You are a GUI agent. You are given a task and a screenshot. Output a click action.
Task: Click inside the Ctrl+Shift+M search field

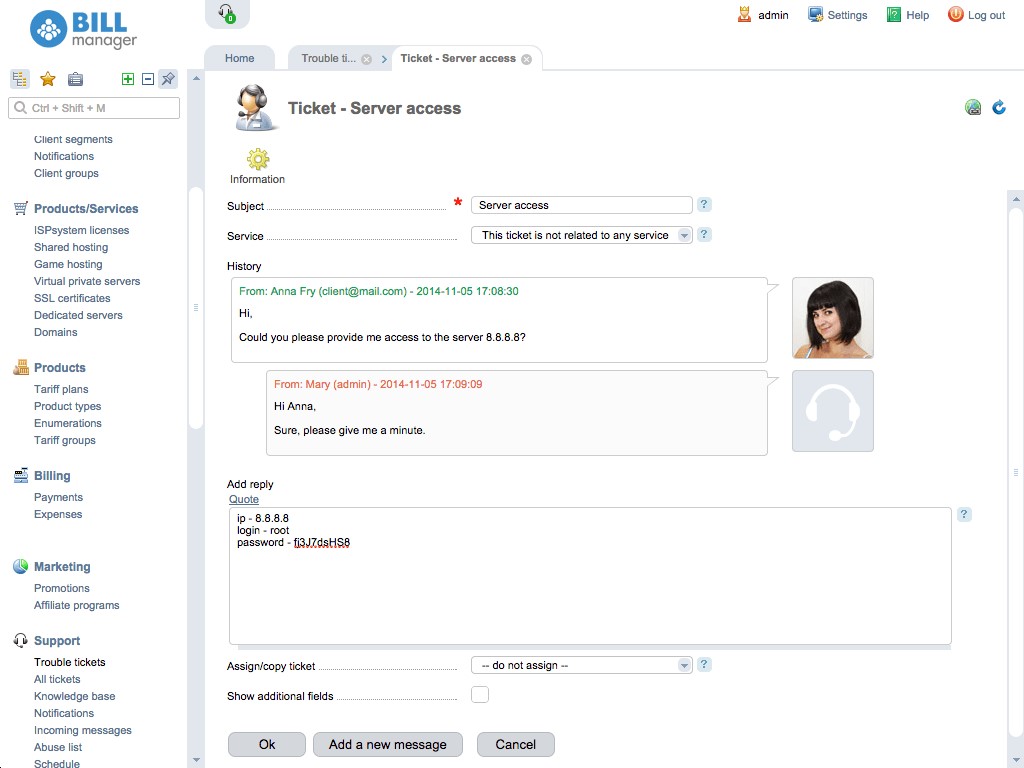(x=93, y=107)
